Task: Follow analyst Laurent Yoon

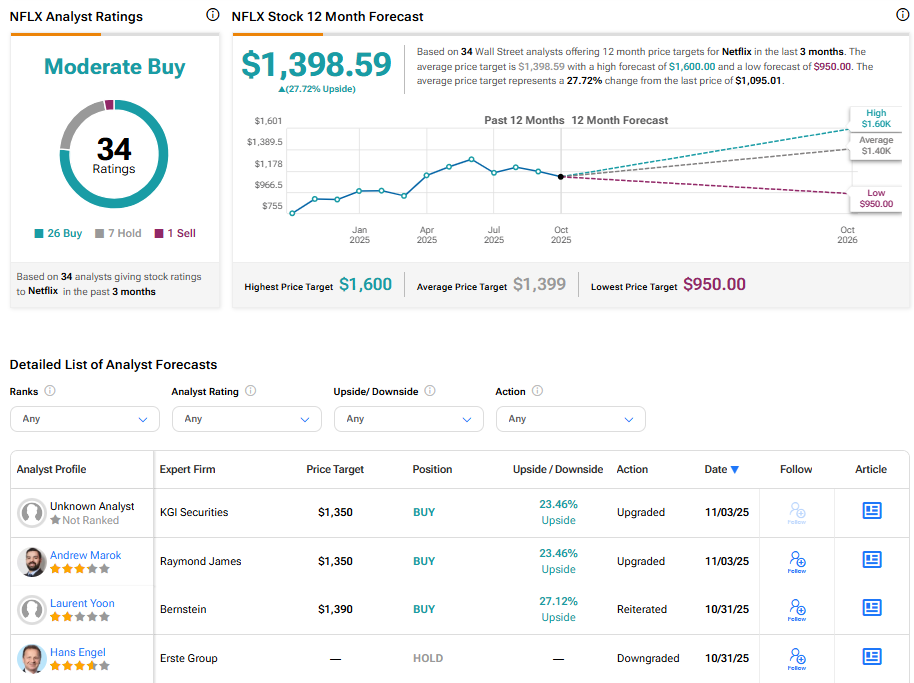Action: 796,609
